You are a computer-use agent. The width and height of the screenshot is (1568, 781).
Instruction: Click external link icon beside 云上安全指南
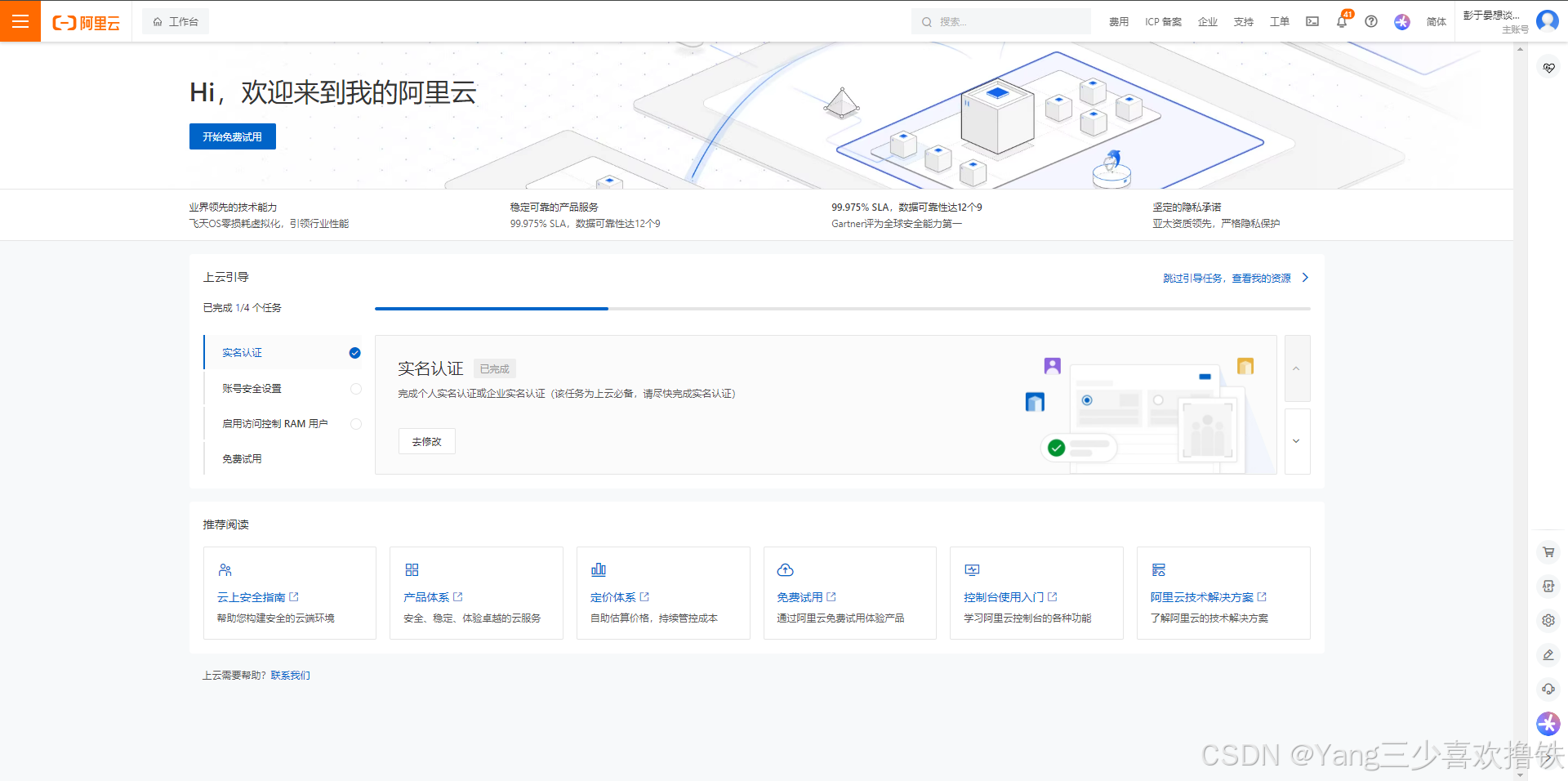(x=294, y=597)
